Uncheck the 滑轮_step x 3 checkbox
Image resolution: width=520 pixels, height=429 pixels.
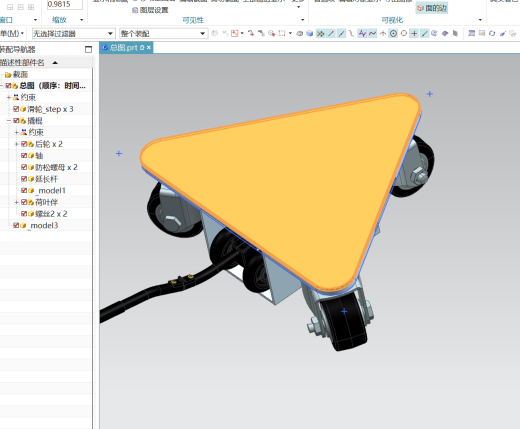16,109
